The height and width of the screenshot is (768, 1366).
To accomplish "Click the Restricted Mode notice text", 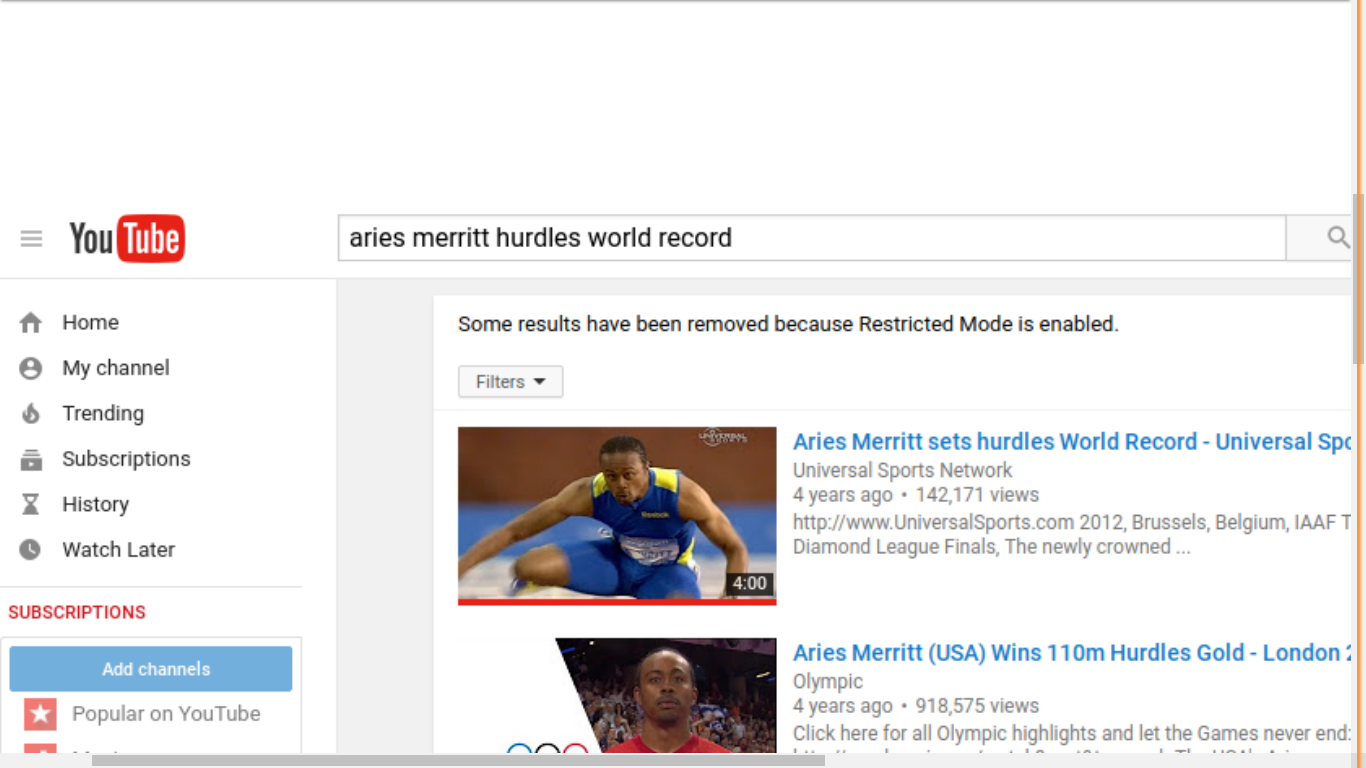I will point(788,324).
